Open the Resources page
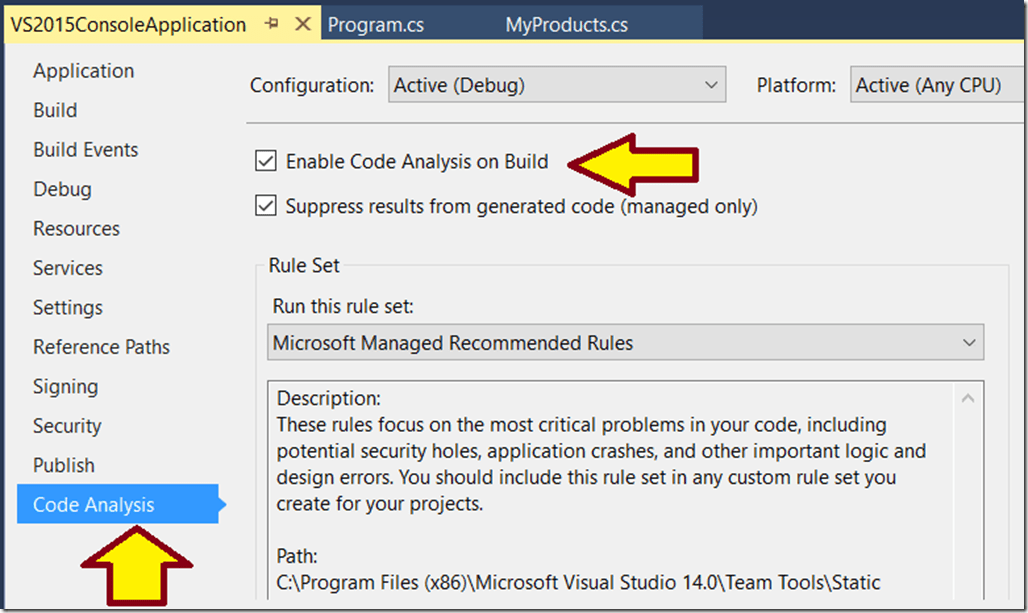 tap(76, 229)
